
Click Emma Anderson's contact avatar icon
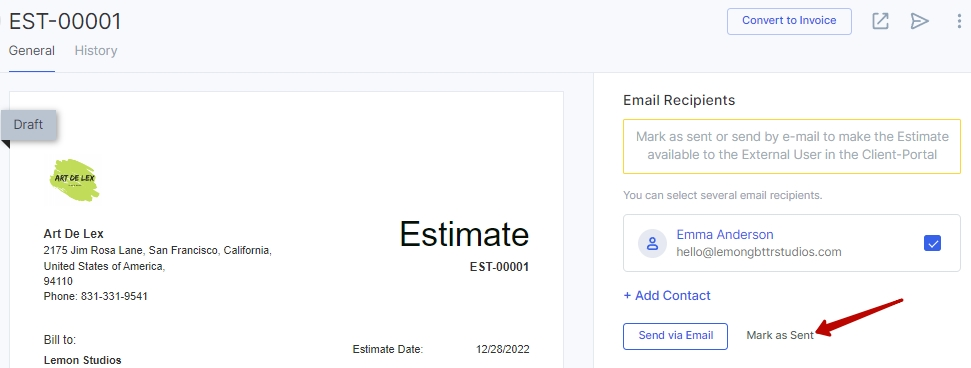point(652,243)
